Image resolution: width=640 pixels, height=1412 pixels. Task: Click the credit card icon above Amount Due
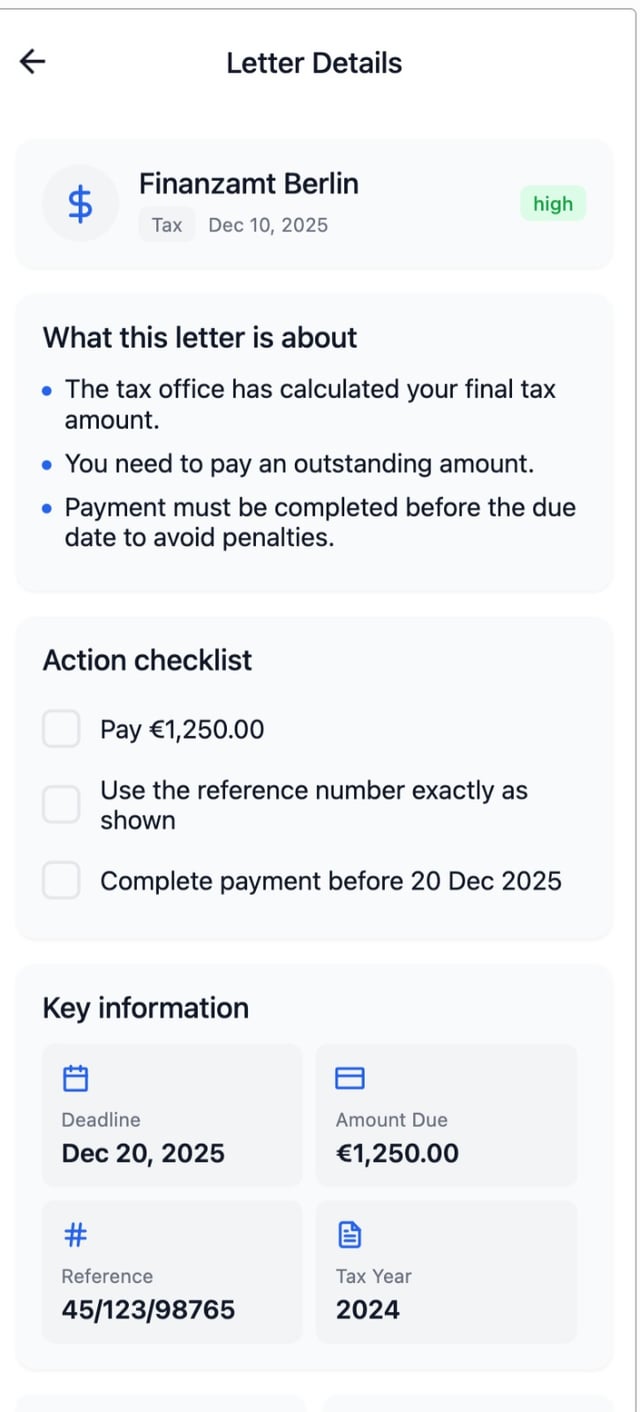coord(349,1078)
